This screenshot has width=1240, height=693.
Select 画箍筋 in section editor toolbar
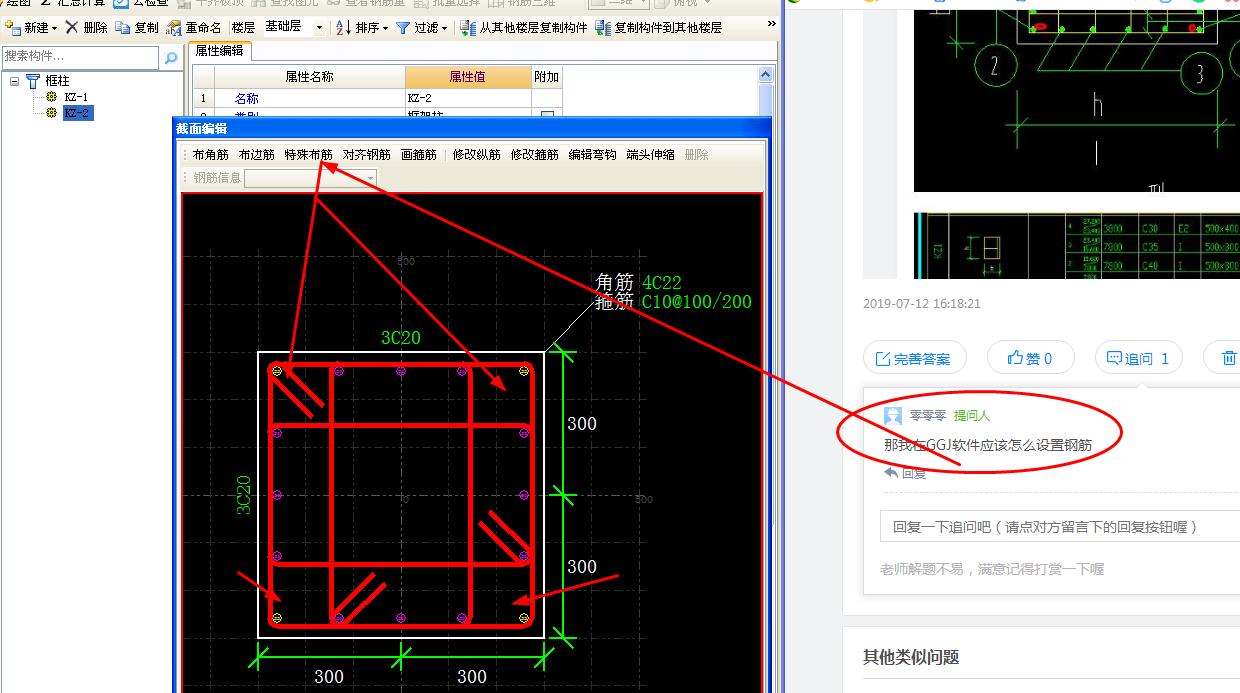click(418, 155)
